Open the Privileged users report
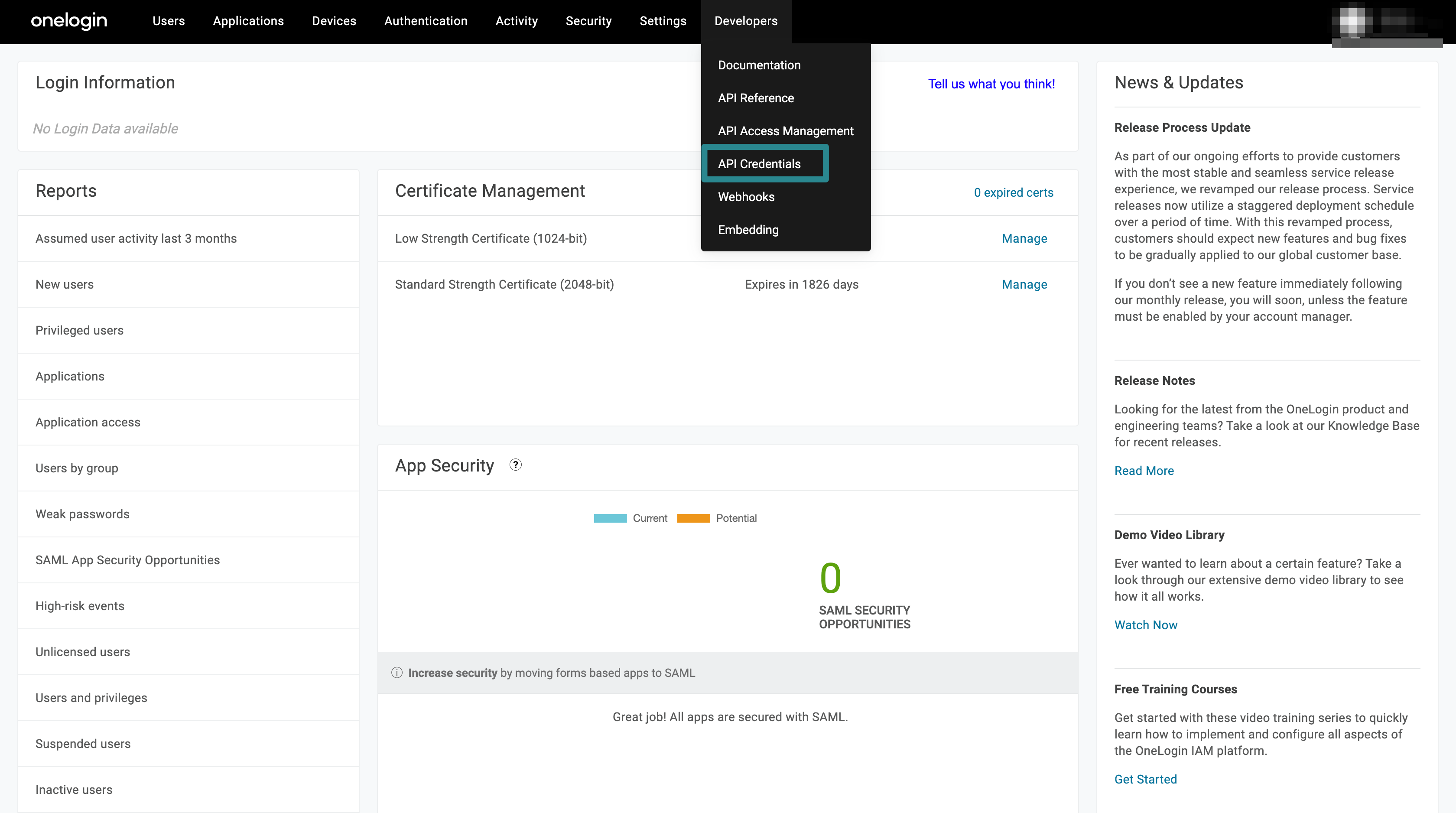Image resolution: width=1456 pixels, height=813 pixels. coord(188,330)
